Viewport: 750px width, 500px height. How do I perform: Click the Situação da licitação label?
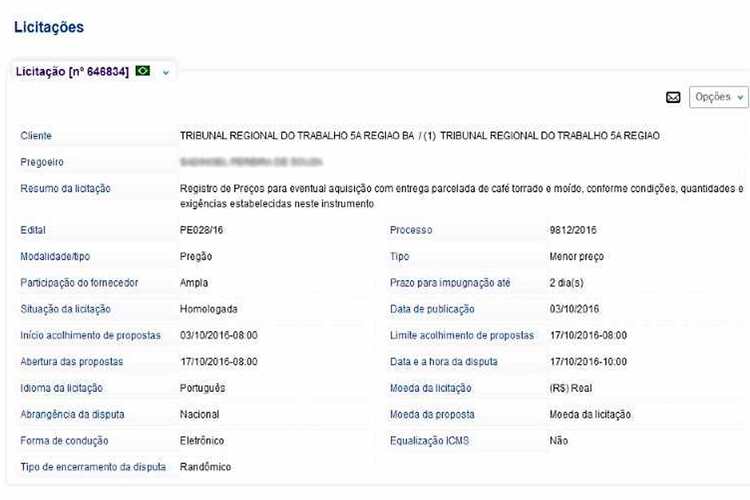(x=65, y=309)
